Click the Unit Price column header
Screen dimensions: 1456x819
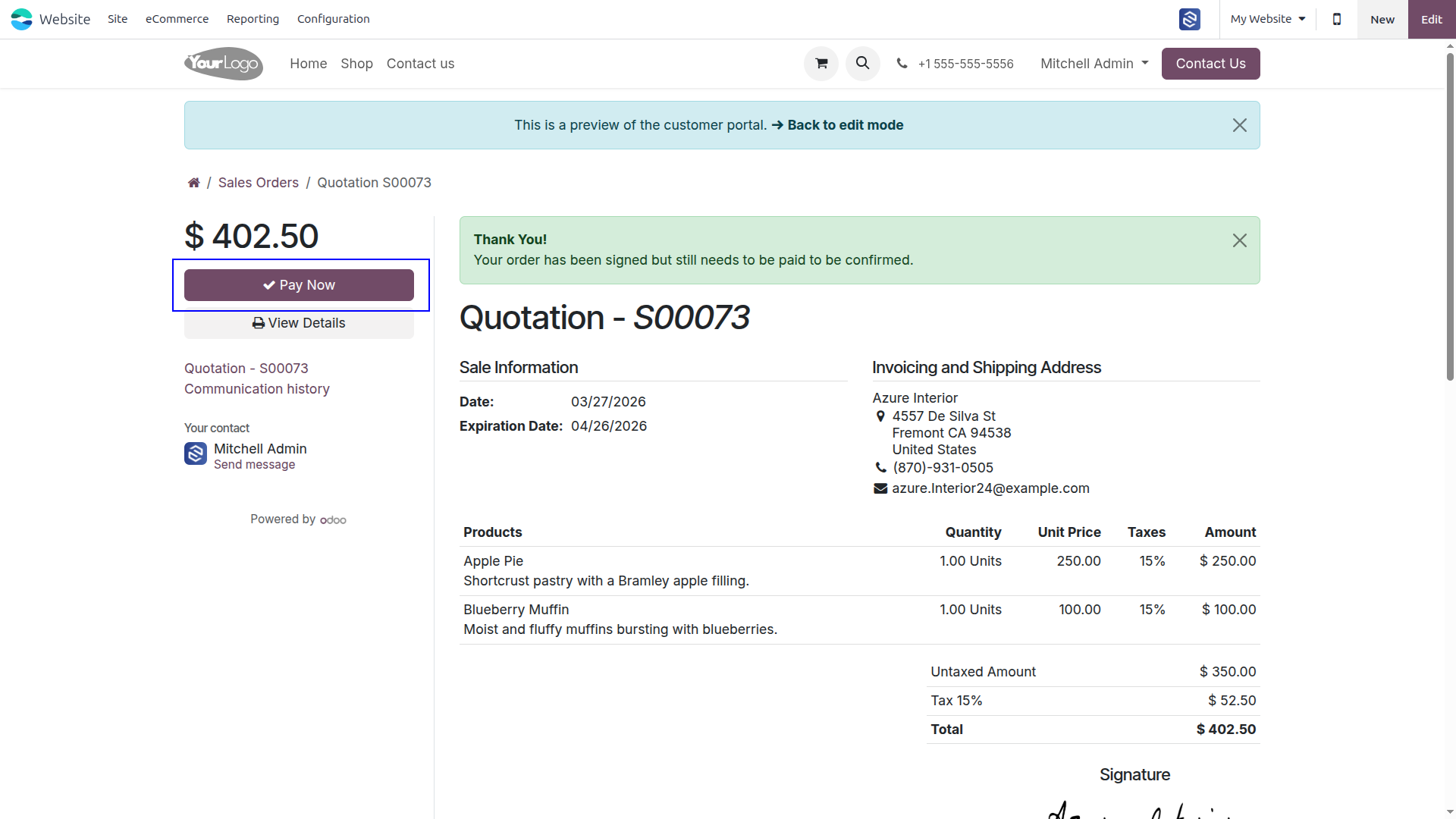1069,532
